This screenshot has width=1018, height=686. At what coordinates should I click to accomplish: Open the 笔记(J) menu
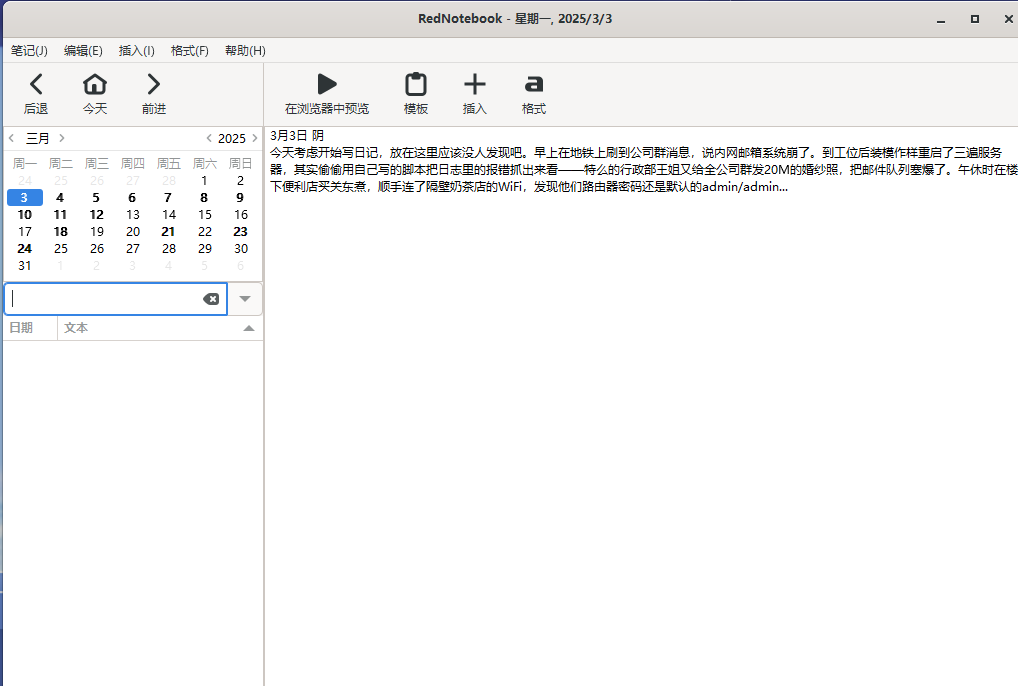click(x=29, y=51)
